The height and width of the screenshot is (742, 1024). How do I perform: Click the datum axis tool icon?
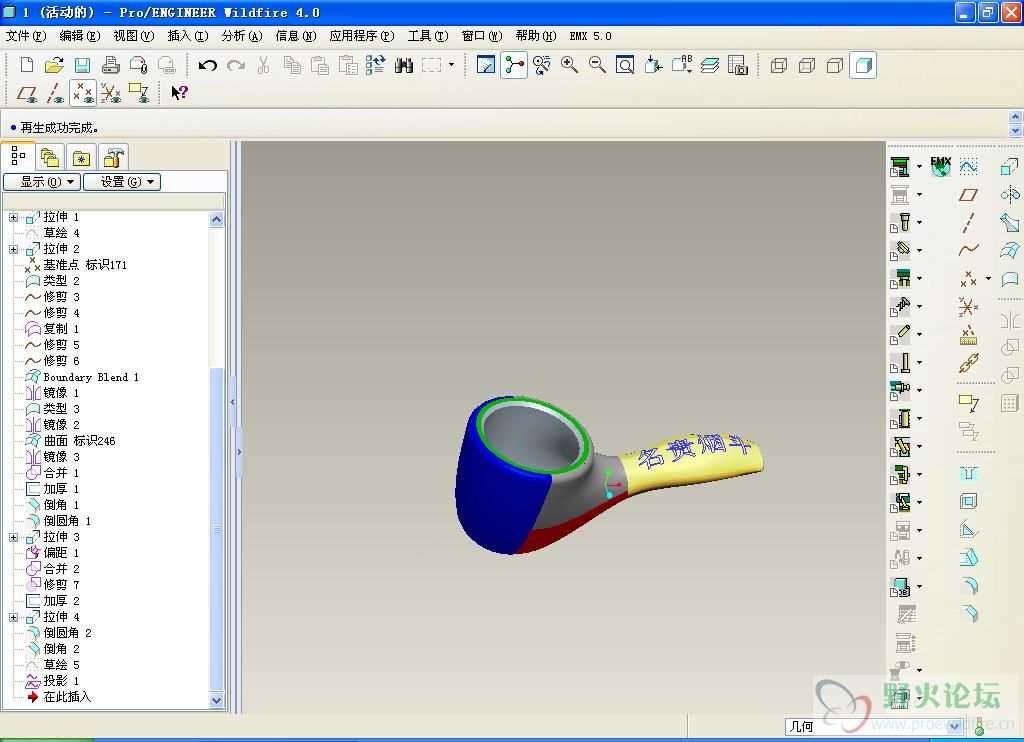coord(968,223)
